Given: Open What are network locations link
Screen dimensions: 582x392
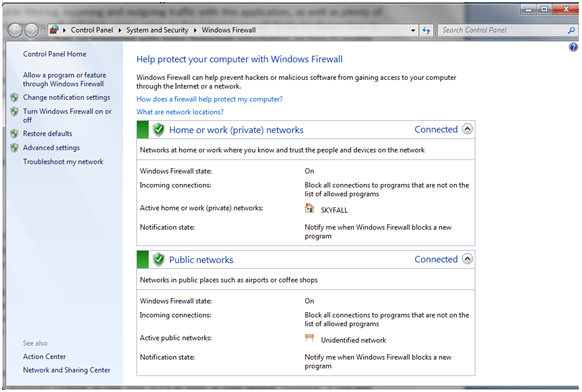Looking at the screenshot, I should point(180,112).
